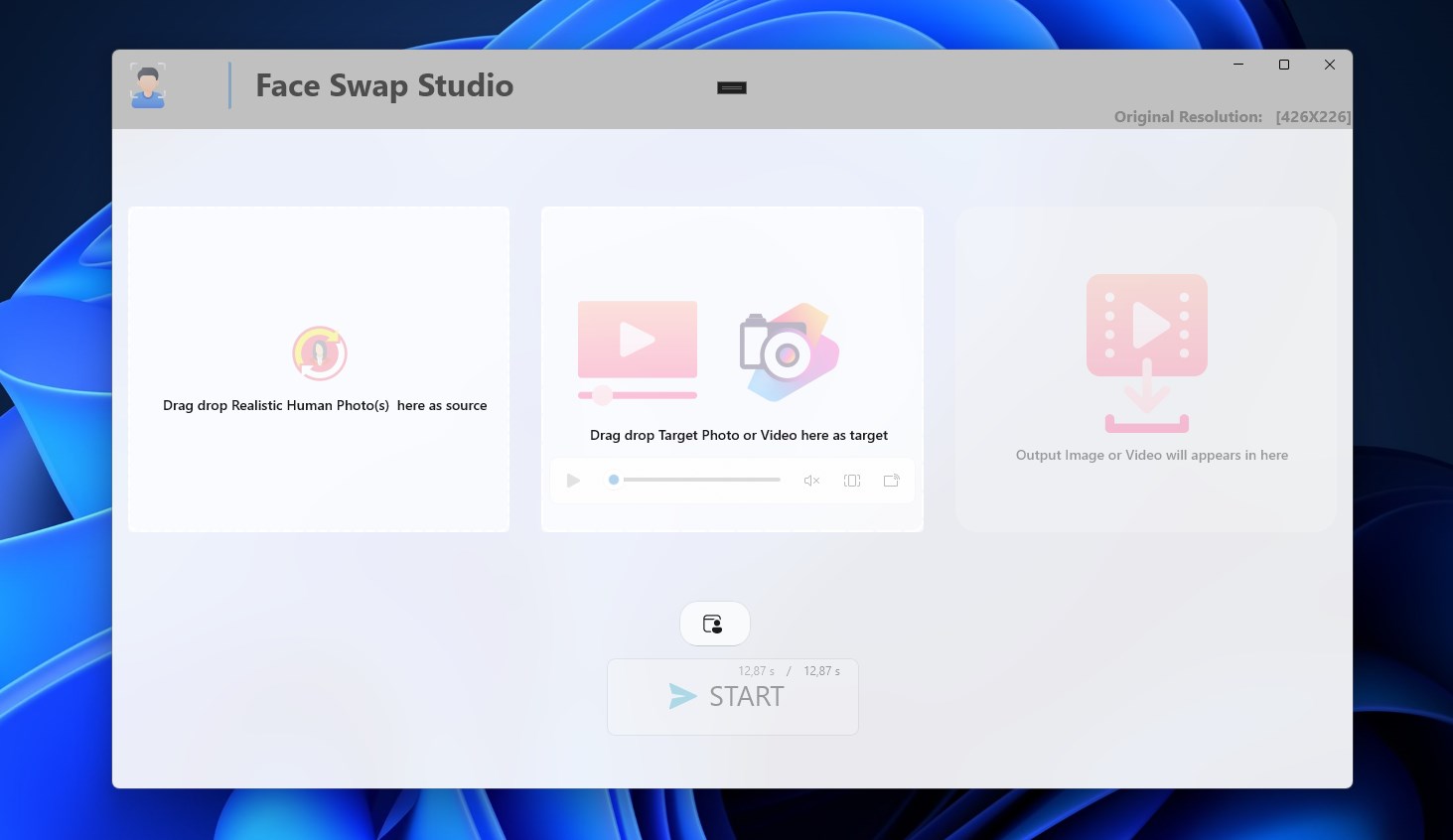Click the fit-to-frame icon in video controls
Viewport: 1453px width, 840px height.
point(851,480)
